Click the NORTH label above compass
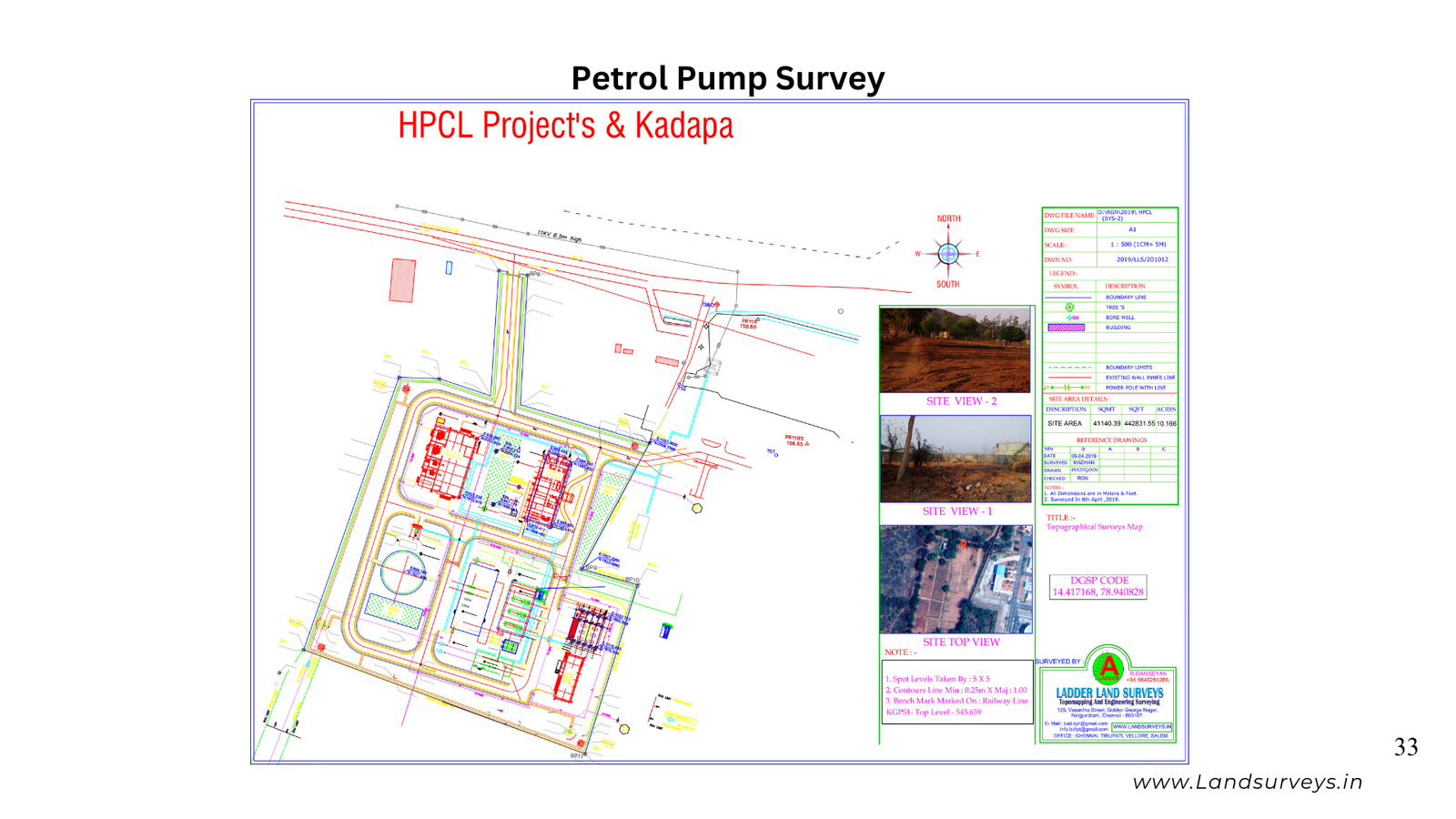 [x=948, y=218]
